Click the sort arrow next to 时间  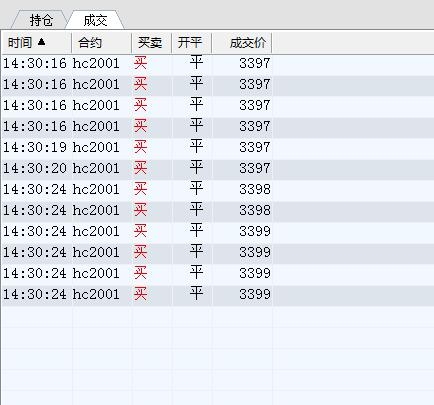click(41, 42)
